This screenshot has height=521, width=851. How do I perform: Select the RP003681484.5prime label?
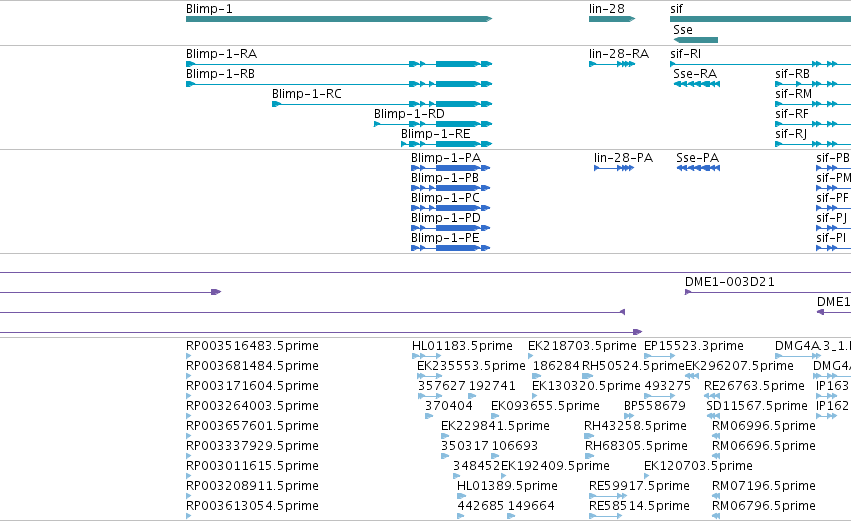[252, 366]
